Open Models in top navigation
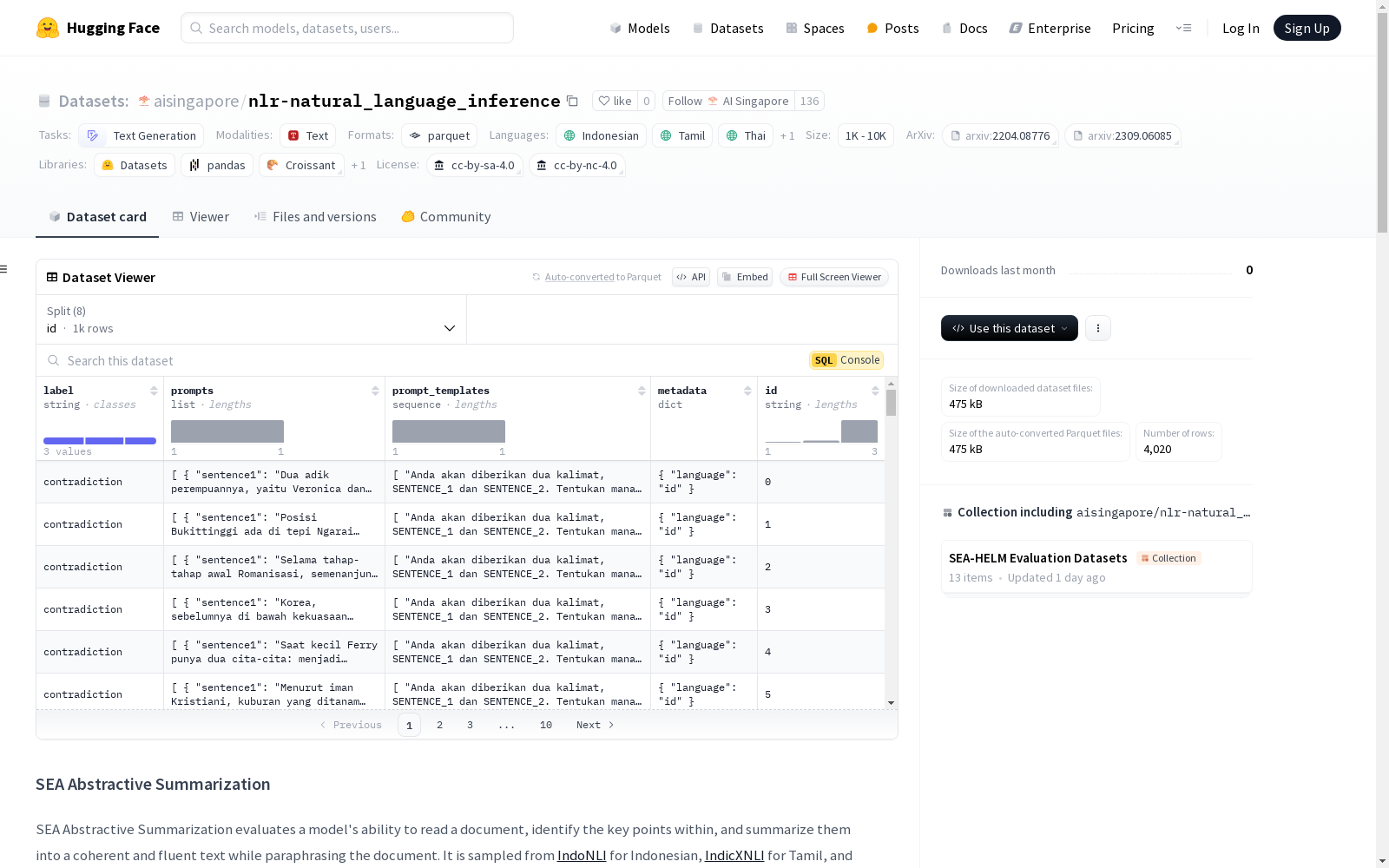1389x868 pixels. pos(640,28)
